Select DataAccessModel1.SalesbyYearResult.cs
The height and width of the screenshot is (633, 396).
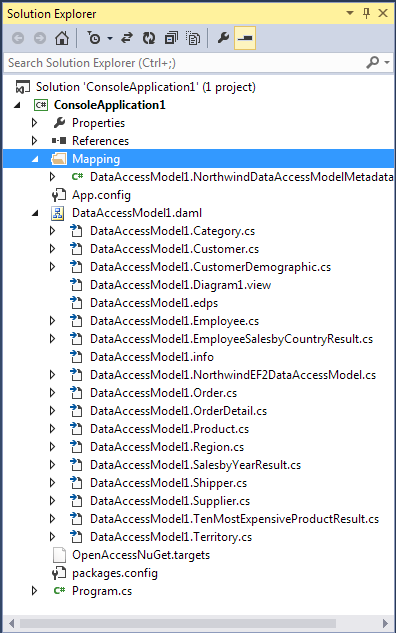pyautogui.click(x=195, y=465)
